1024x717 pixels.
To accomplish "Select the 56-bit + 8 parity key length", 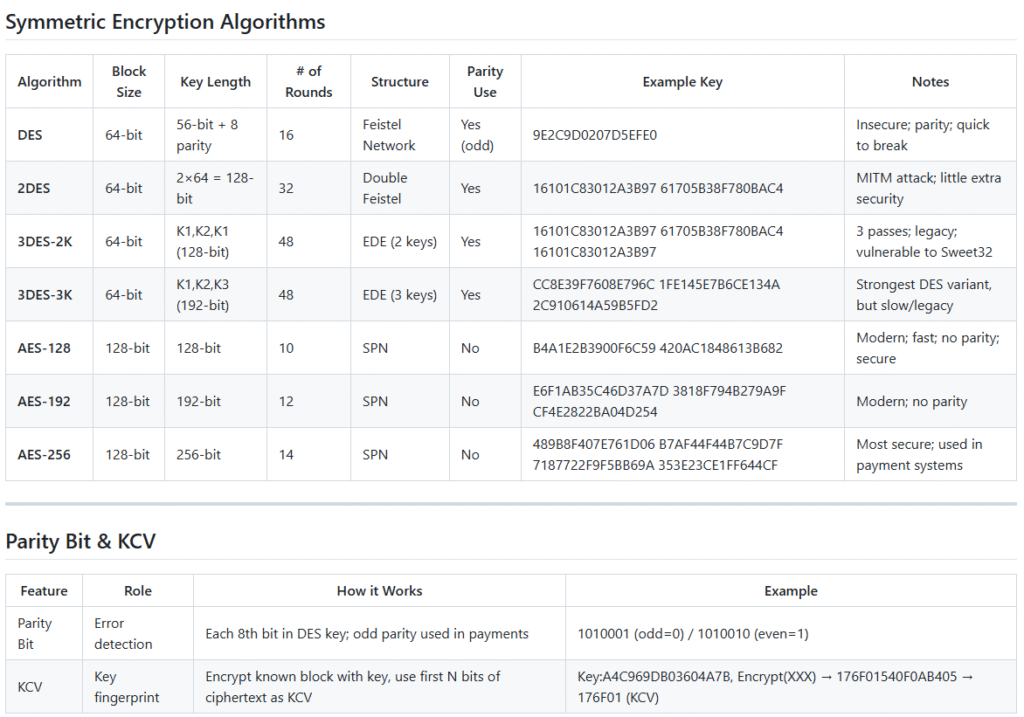I will pos(209,135).
